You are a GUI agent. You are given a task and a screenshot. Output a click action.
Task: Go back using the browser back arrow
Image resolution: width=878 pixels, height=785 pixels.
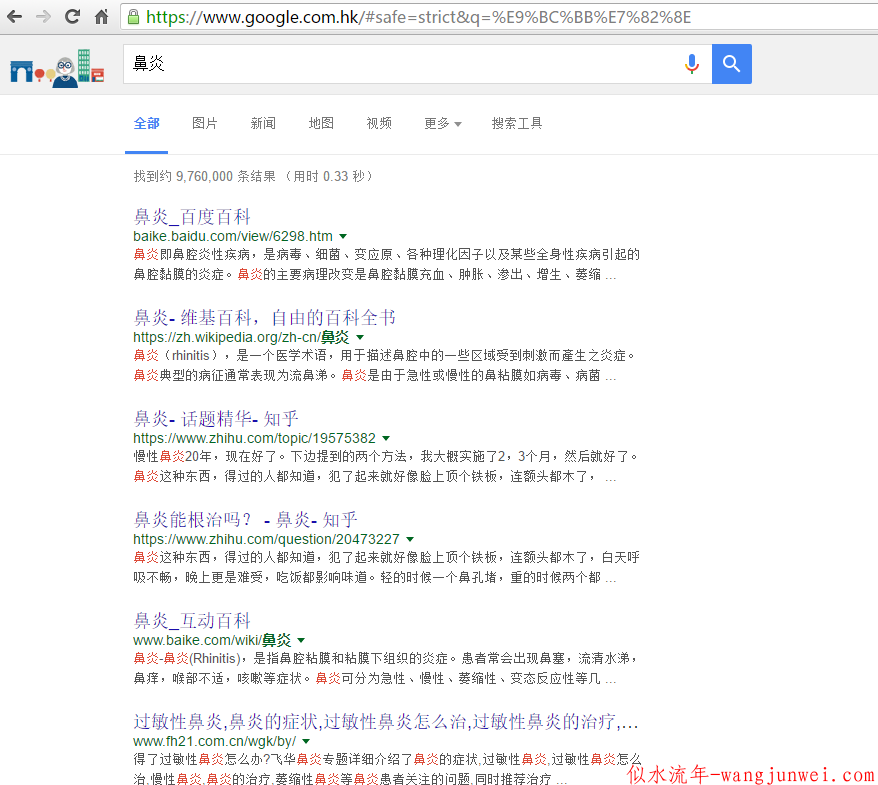(x=15, y=17)
